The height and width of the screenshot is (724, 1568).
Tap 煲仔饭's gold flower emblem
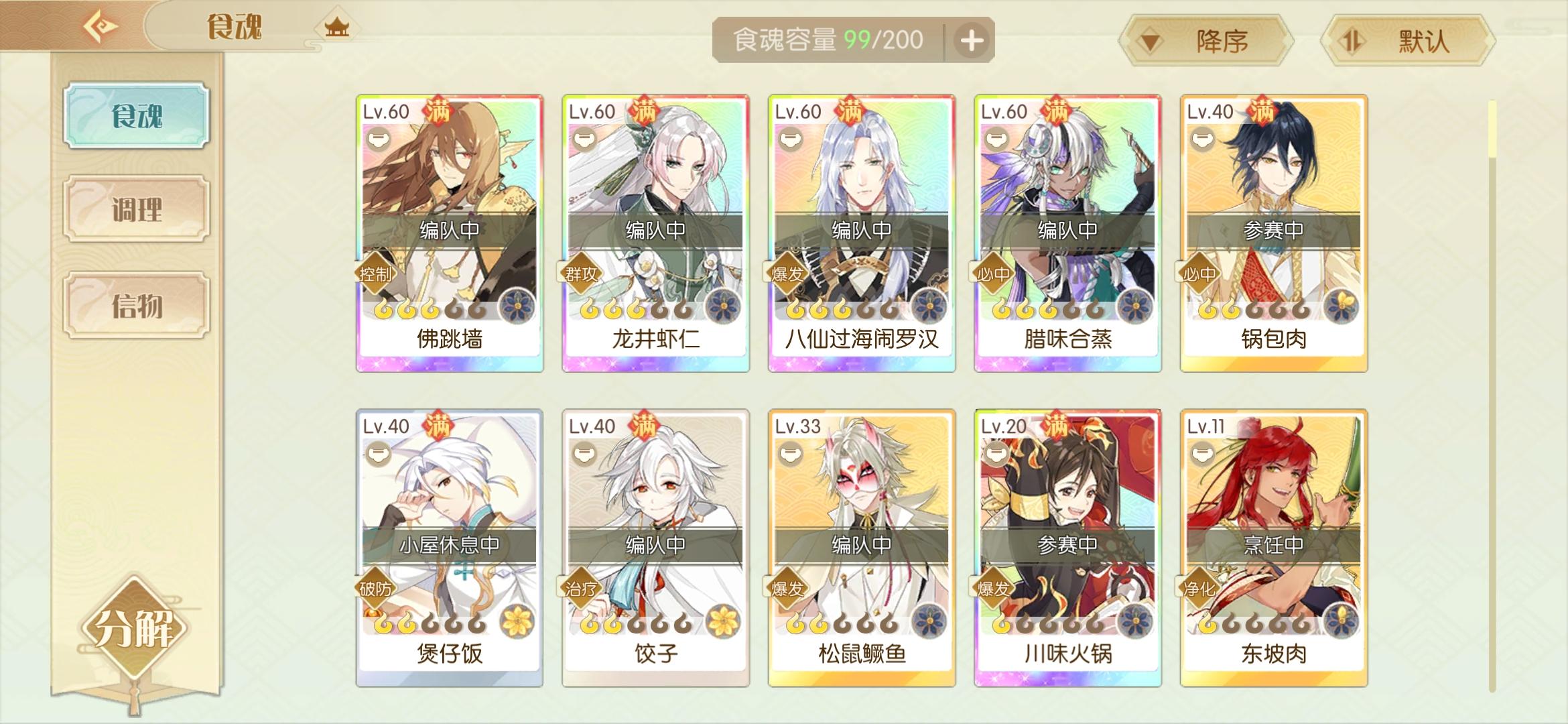pos(517,621)
